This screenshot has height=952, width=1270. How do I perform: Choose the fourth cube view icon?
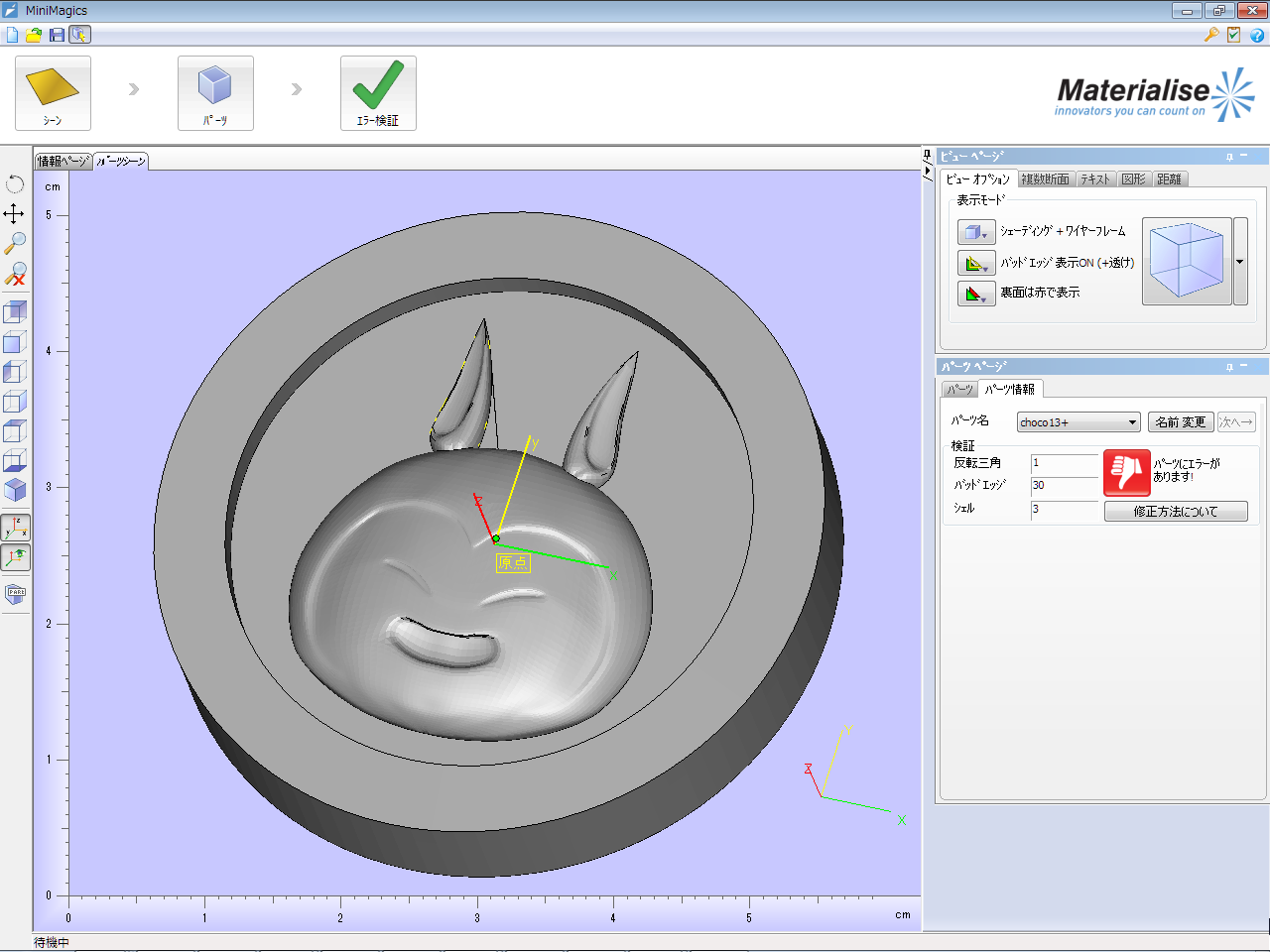(x=15, y=402)
